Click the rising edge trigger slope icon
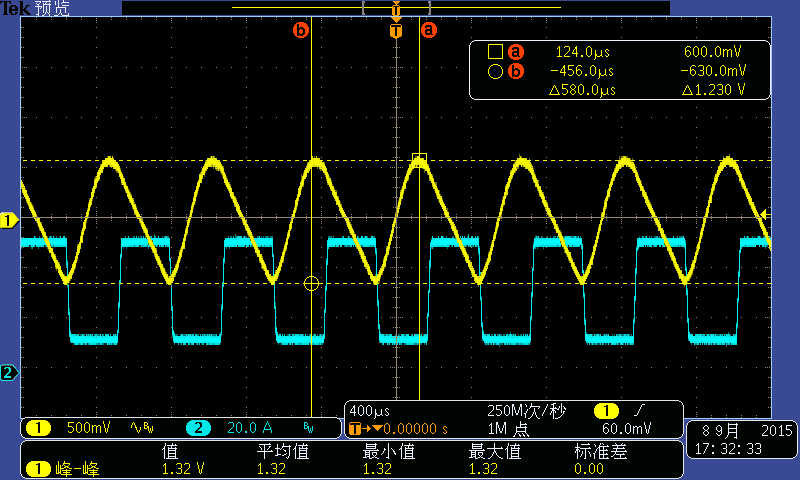This screenshot has height=480, width=800. 639,410
